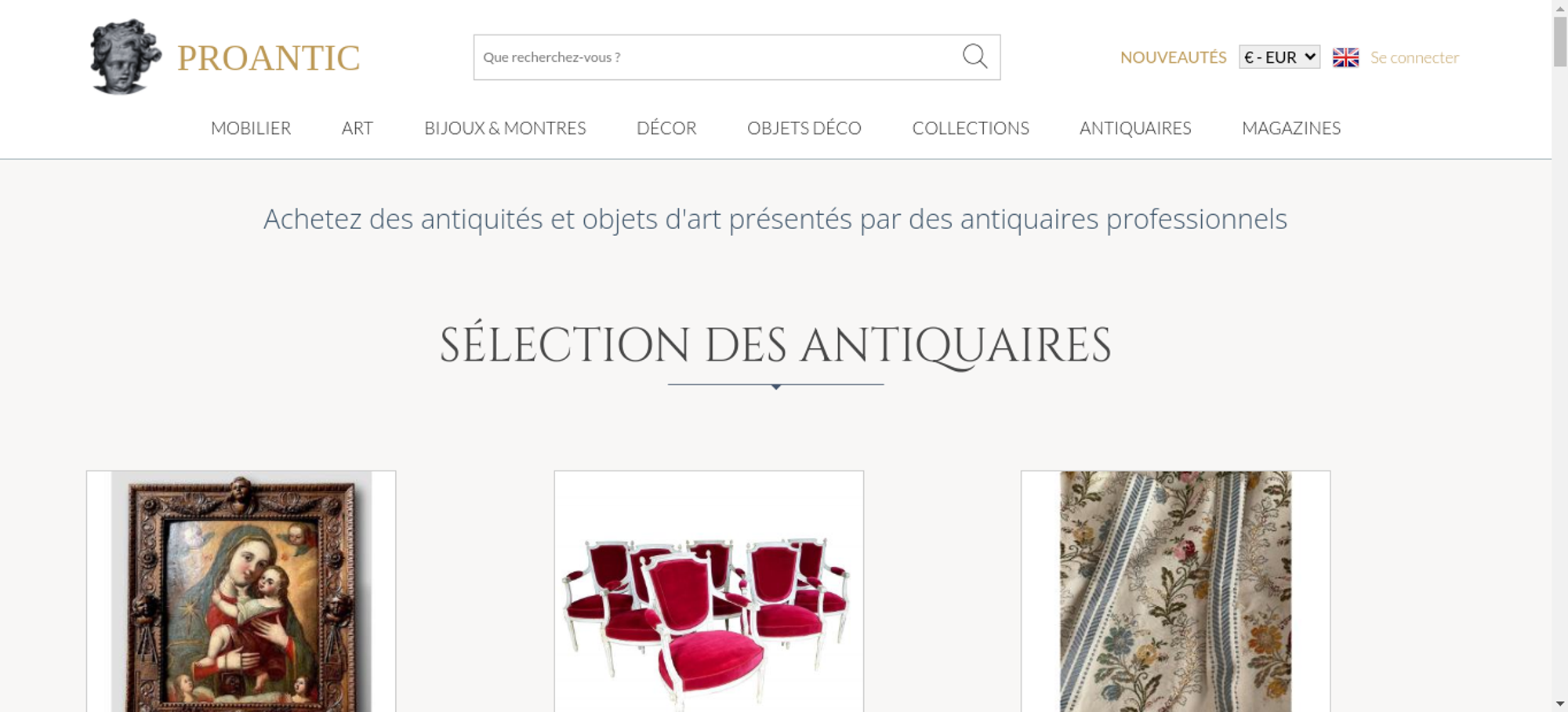This screenshot has height=712, width=1568.
Task: Click the Se connecter link
Action: tap(1414, 57)
